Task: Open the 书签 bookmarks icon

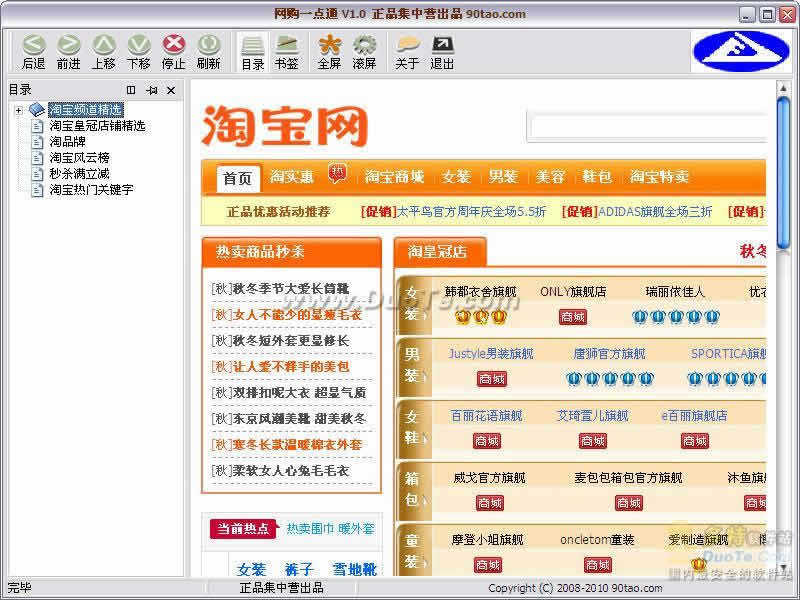Action: (x=287, y=52)
